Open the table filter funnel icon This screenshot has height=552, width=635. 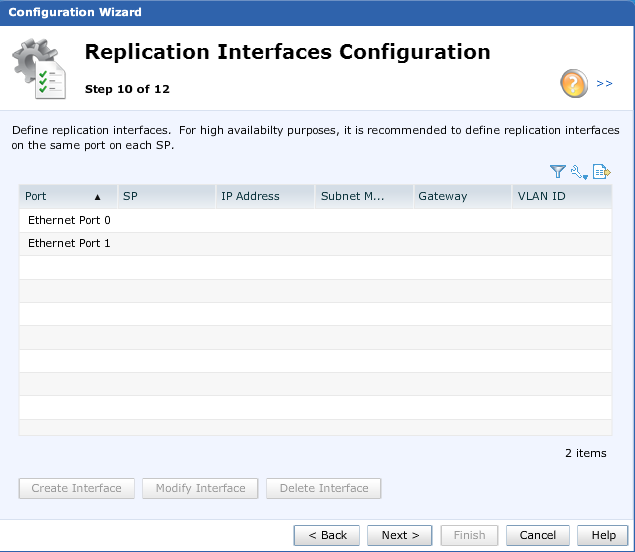coord(558,172)
